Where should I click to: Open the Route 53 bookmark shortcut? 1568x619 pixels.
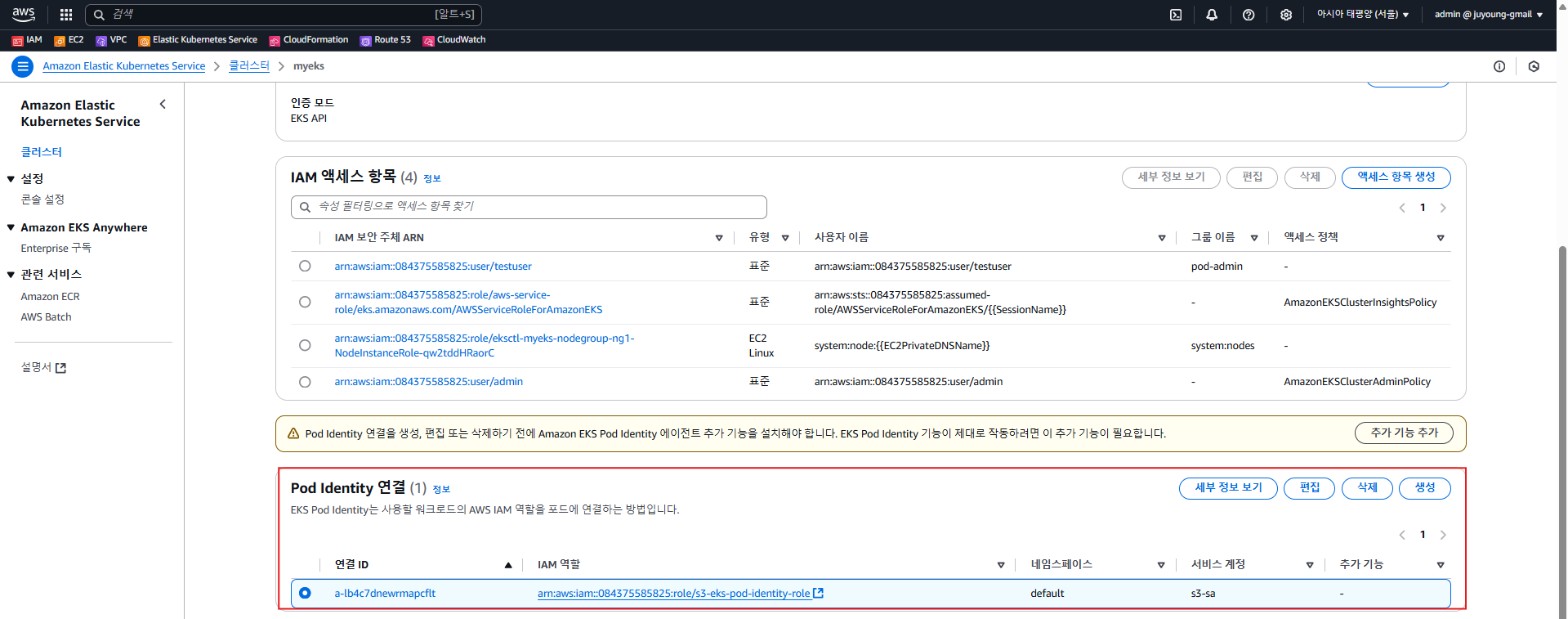point(386,40)
